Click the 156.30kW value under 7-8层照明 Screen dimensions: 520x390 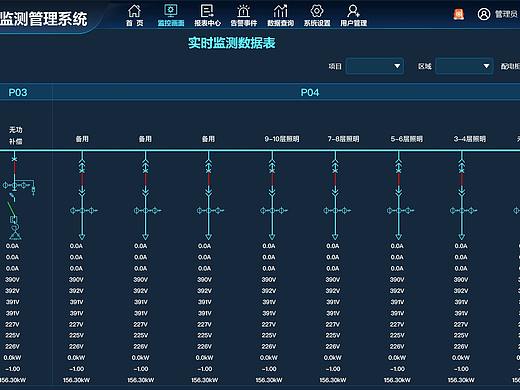tap(333, 380)
